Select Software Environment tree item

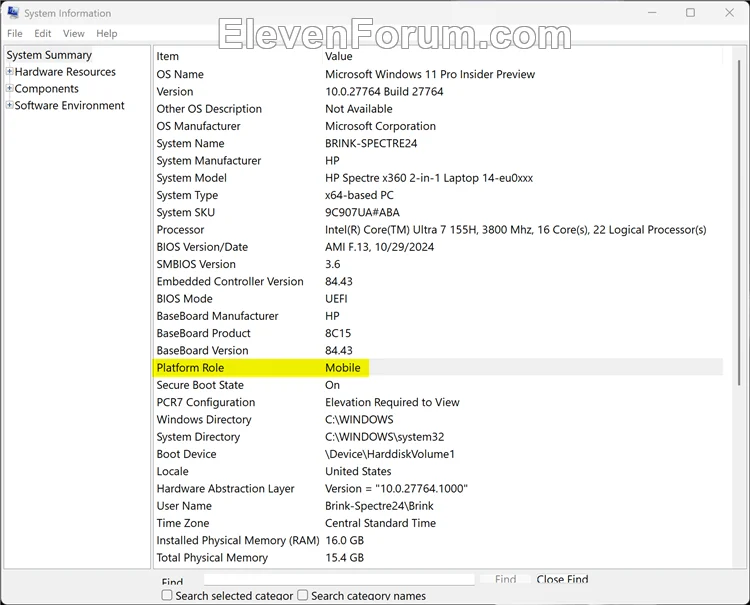tap(69, 105)
